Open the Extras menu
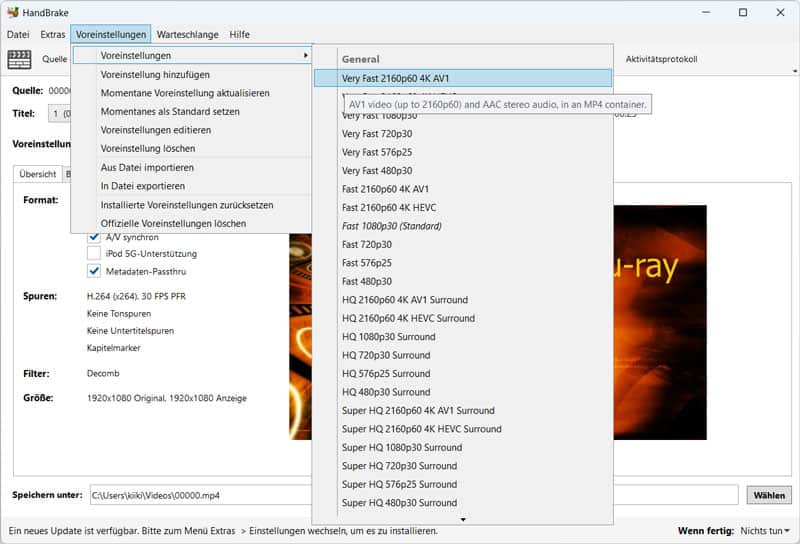Image resolution: width=800 pixels, height=544 pixels. pyautogui.click(x=53, y=35)
